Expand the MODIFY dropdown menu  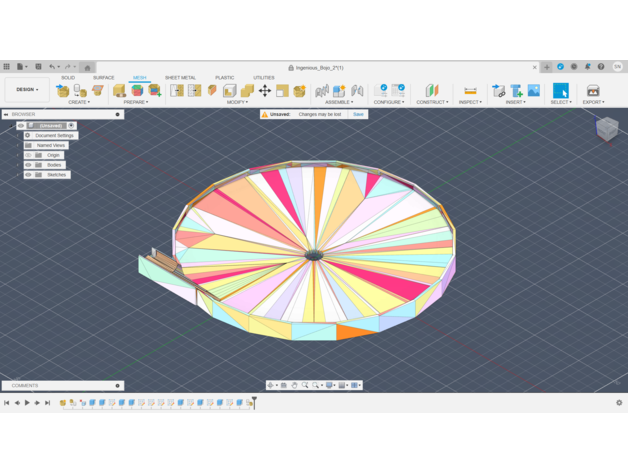pyautogui.click(x=237, y=102)
